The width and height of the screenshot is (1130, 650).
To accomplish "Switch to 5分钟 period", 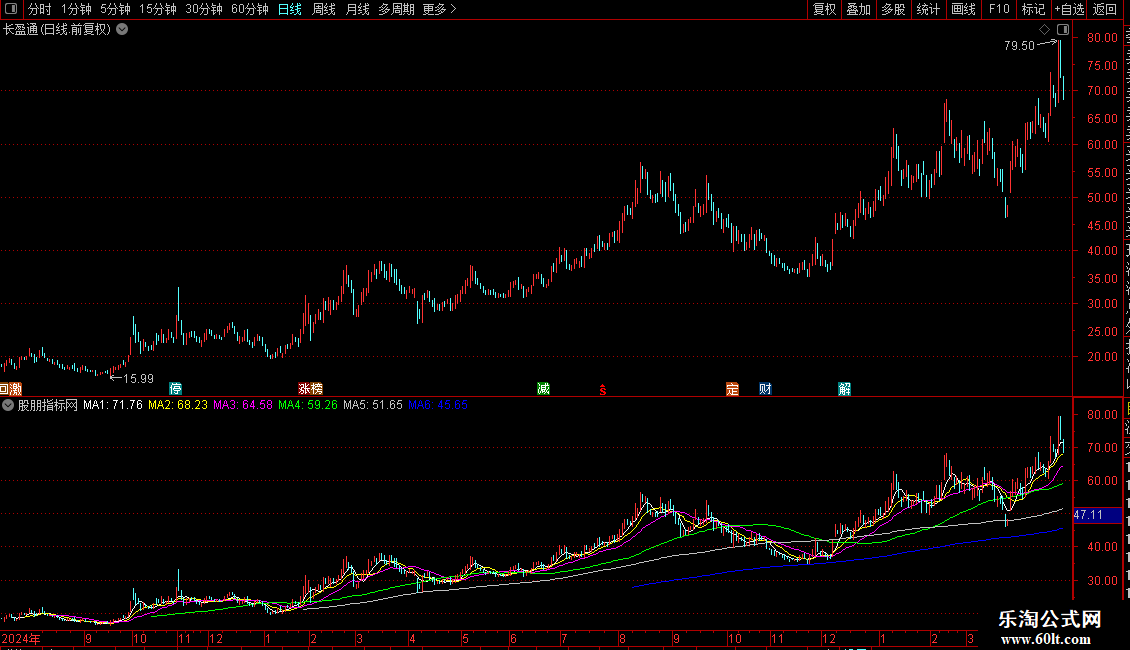I will coord(115,9).
